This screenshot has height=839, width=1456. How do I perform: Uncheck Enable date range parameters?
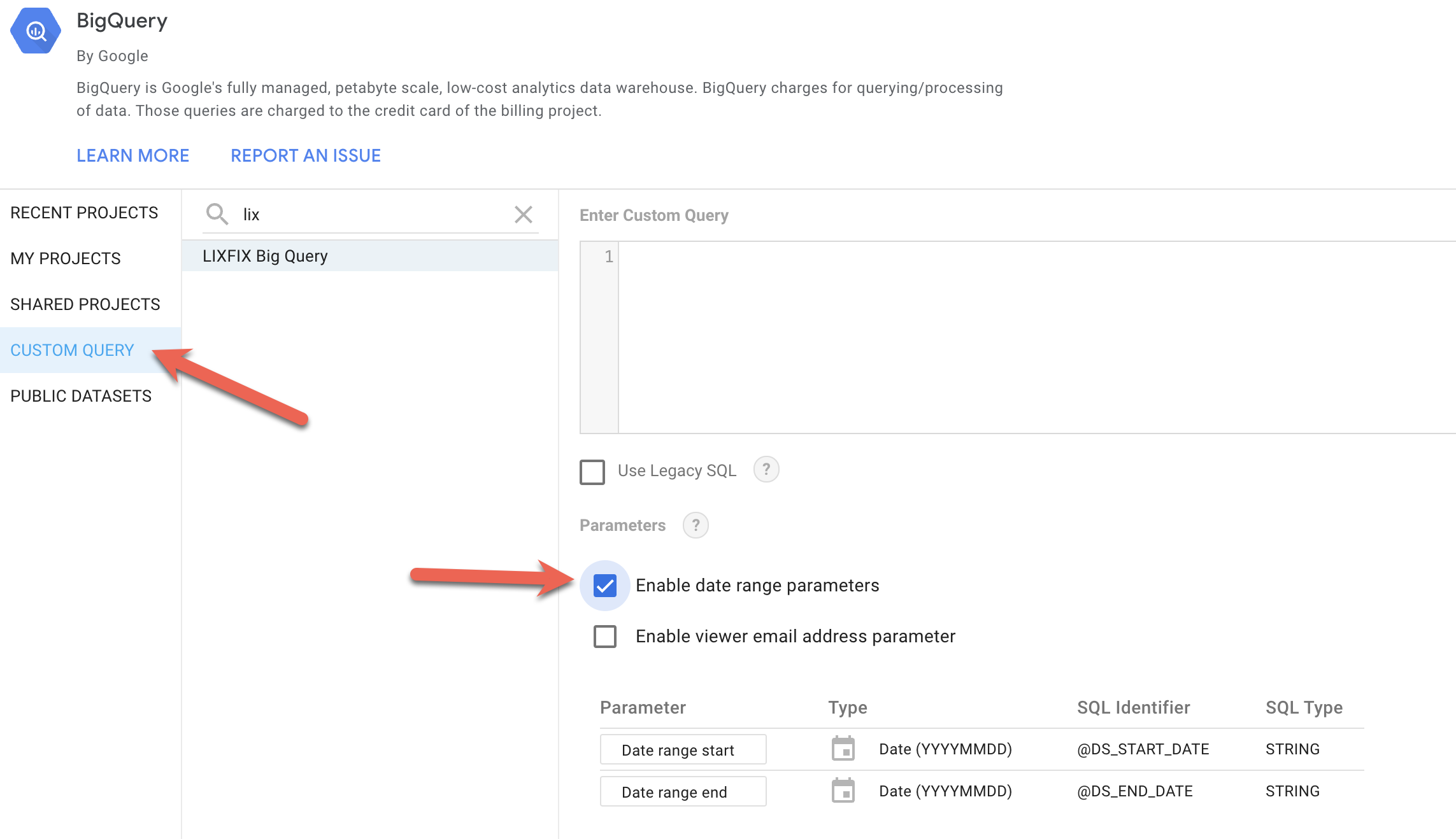click(x=605, y=585)
